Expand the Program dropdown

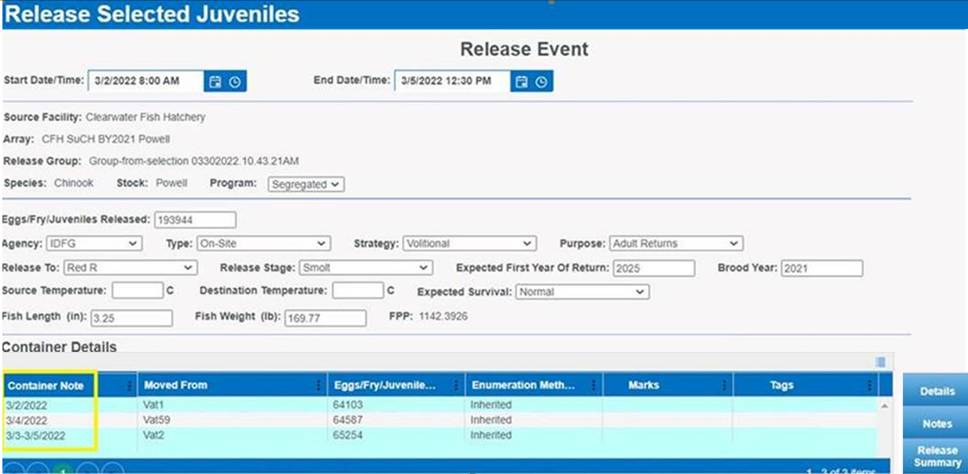[x=306, y=184]
